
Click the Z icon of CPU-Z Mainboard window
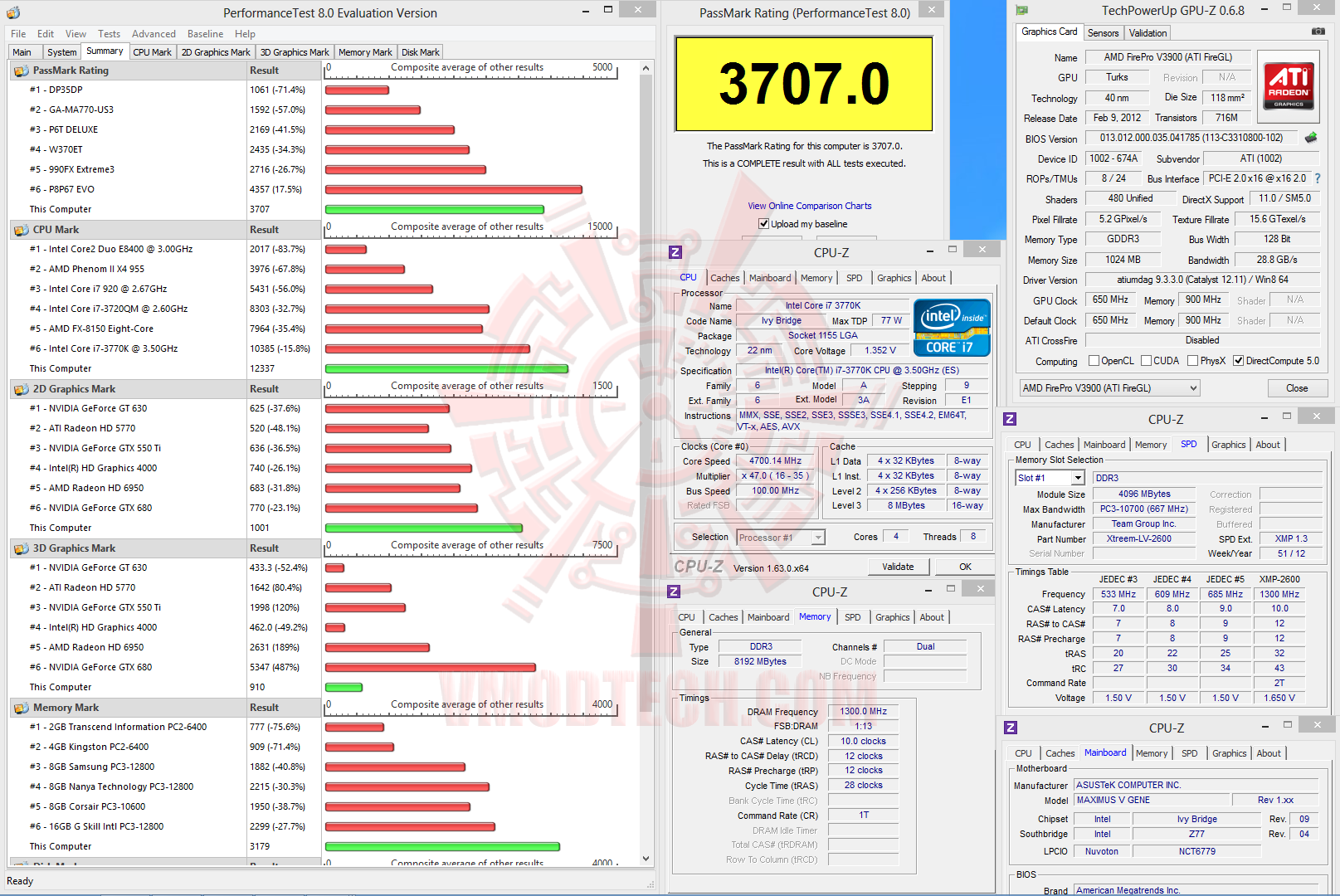[1011, 728]
